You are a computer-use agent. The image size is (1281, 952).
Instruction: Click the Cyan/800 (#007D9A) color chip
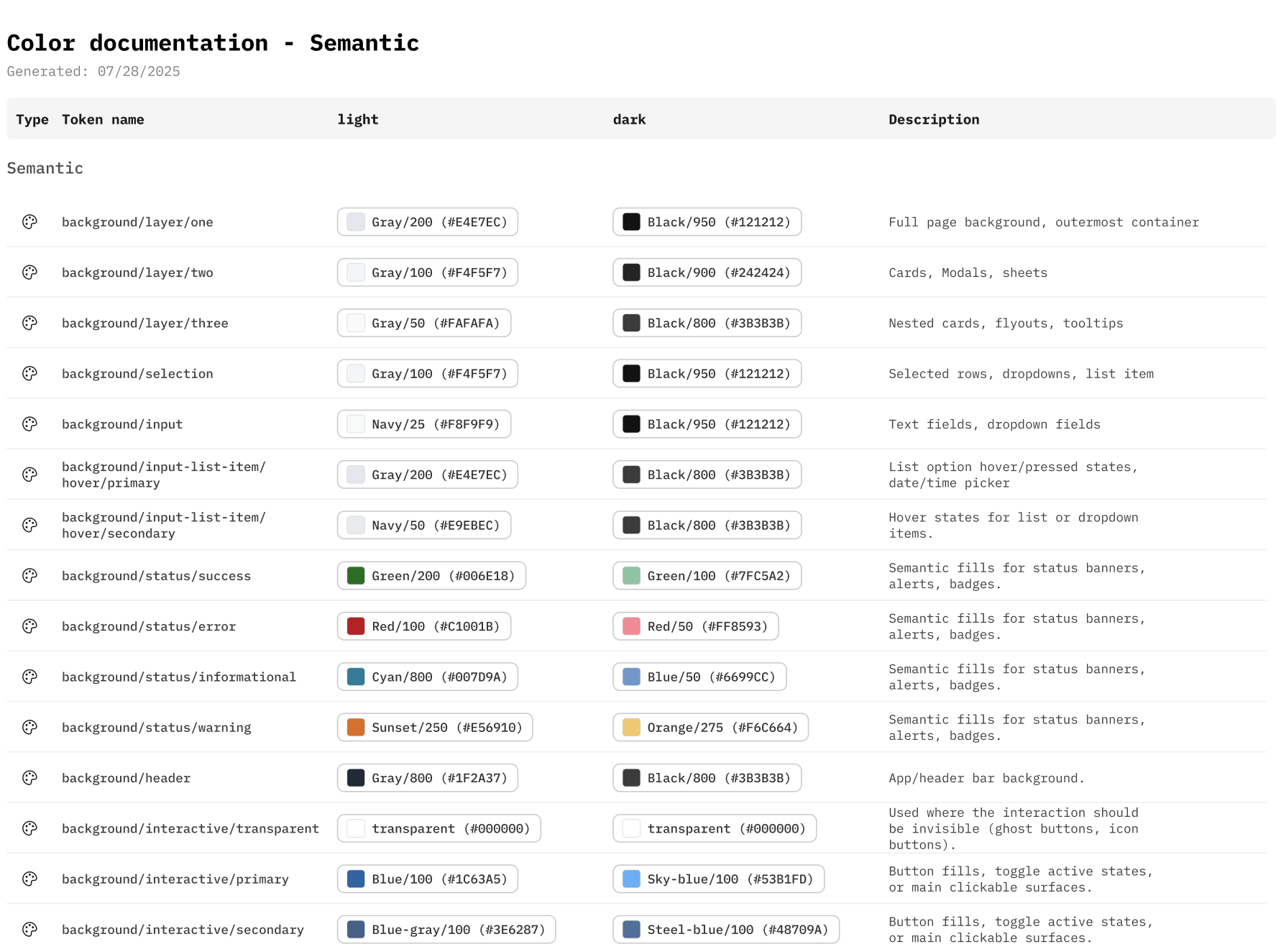pyautogui.click(x=428, y=677)
